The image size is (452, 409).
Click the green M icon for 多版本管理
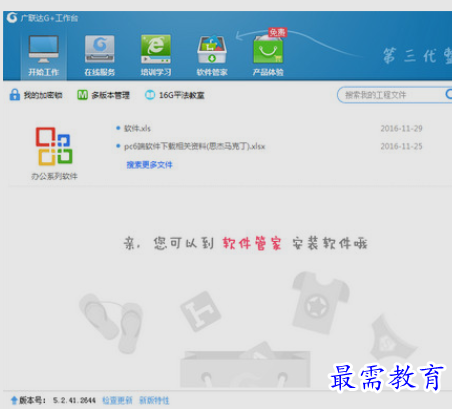(82, 95)
